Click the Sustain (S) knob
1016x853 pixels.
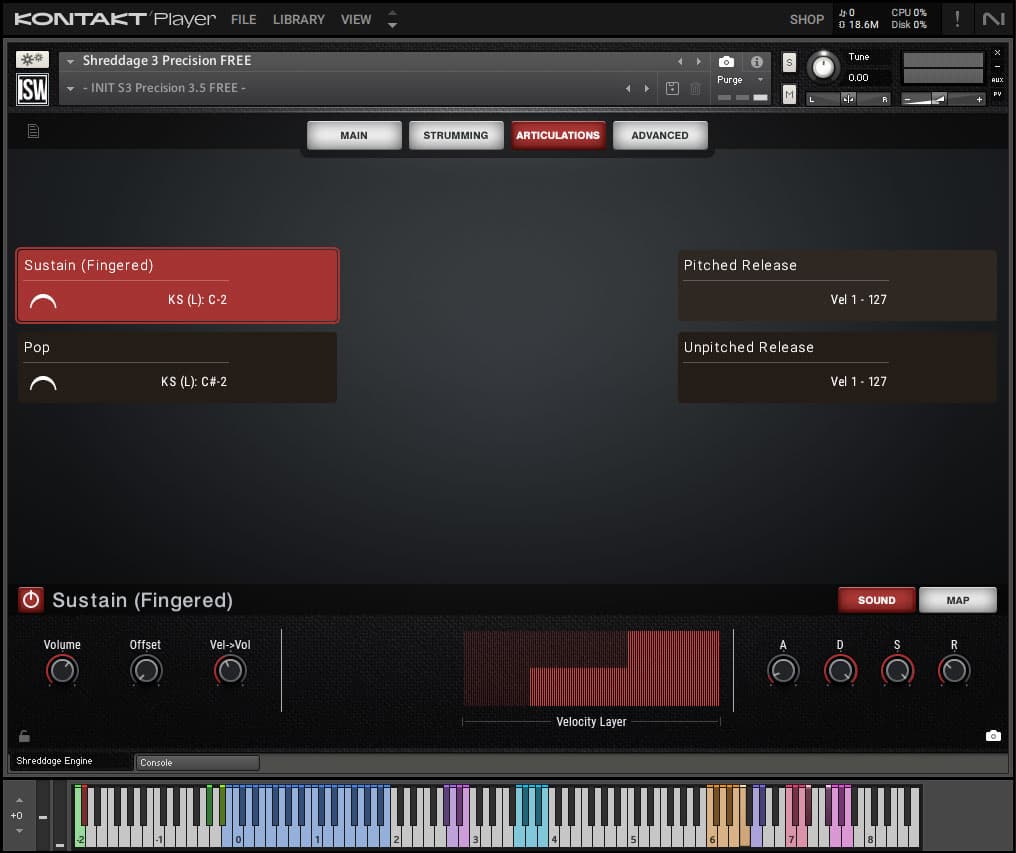[x=897, y=670]
